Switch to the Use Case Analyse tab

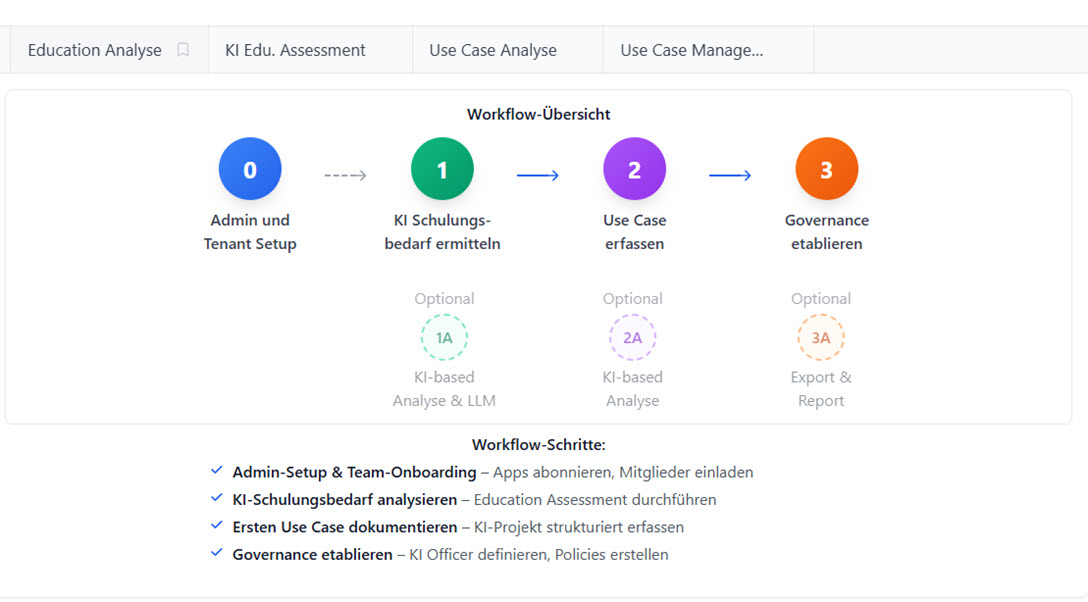pos(493,50)
